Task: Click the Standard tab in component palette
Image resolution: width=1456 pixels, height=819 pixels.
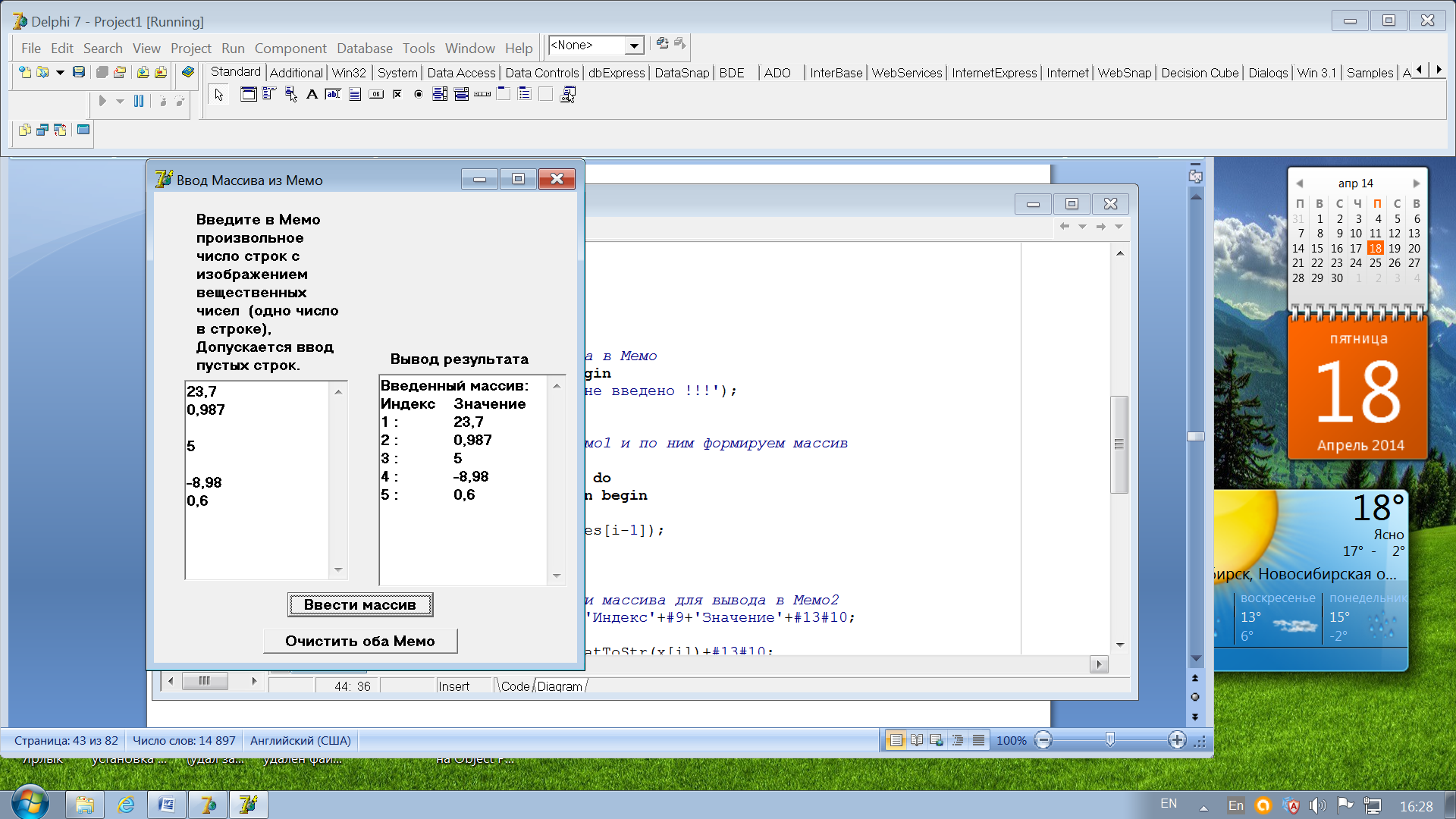Action: (234, 71)
